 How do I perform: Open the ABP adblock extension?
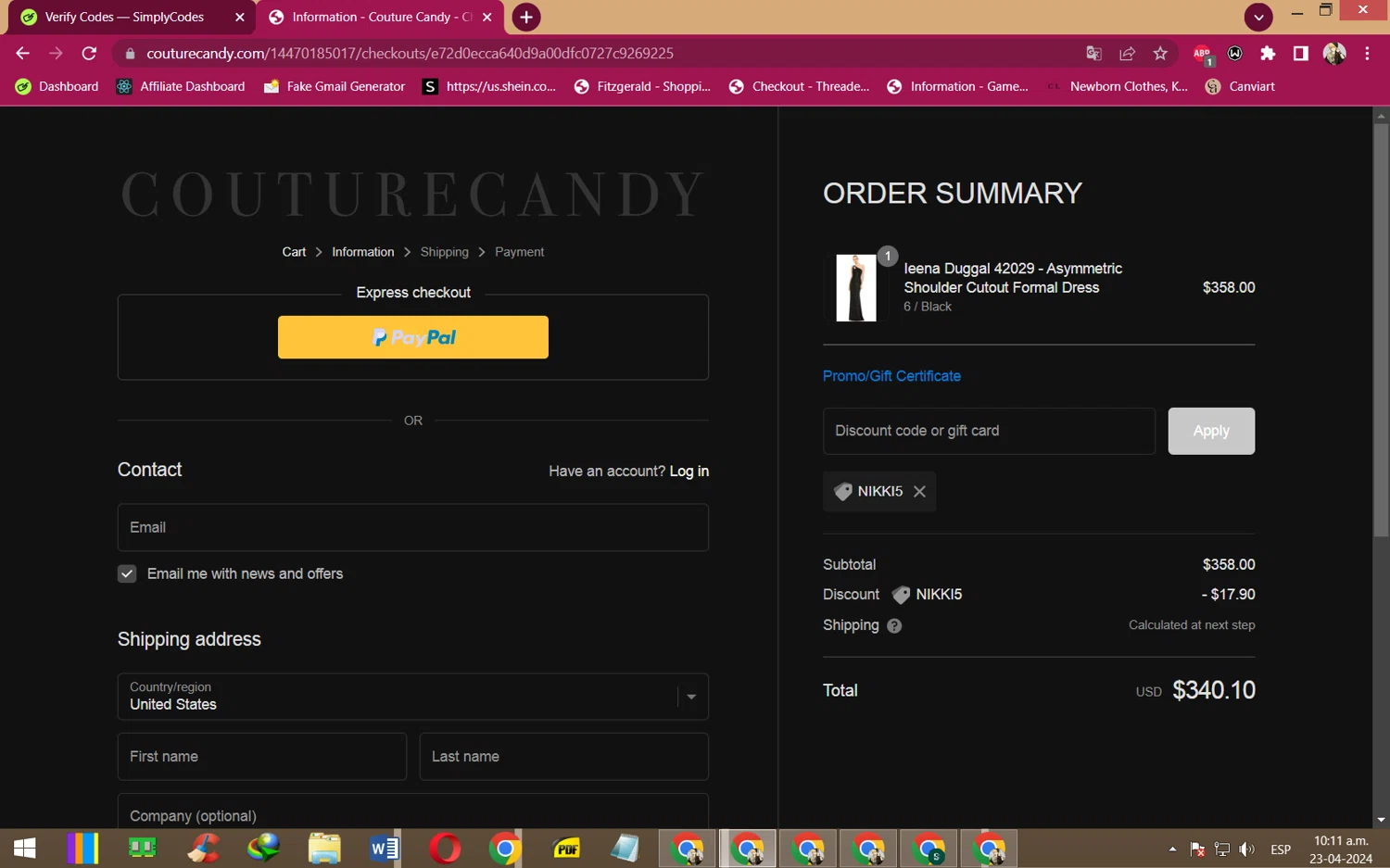pos(1203,55)
